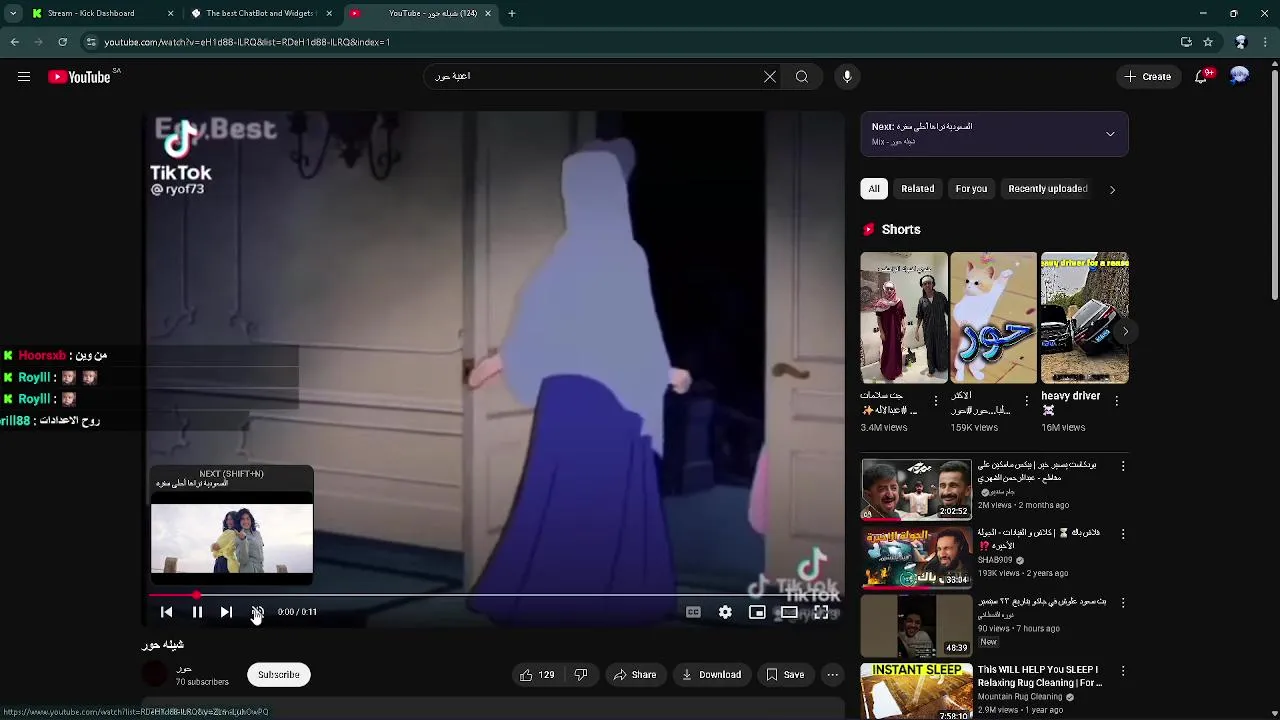Click the search magnifier button
Image resolution: width=1280 pixels, height=720 pixels.
click(x=802, y=77)
